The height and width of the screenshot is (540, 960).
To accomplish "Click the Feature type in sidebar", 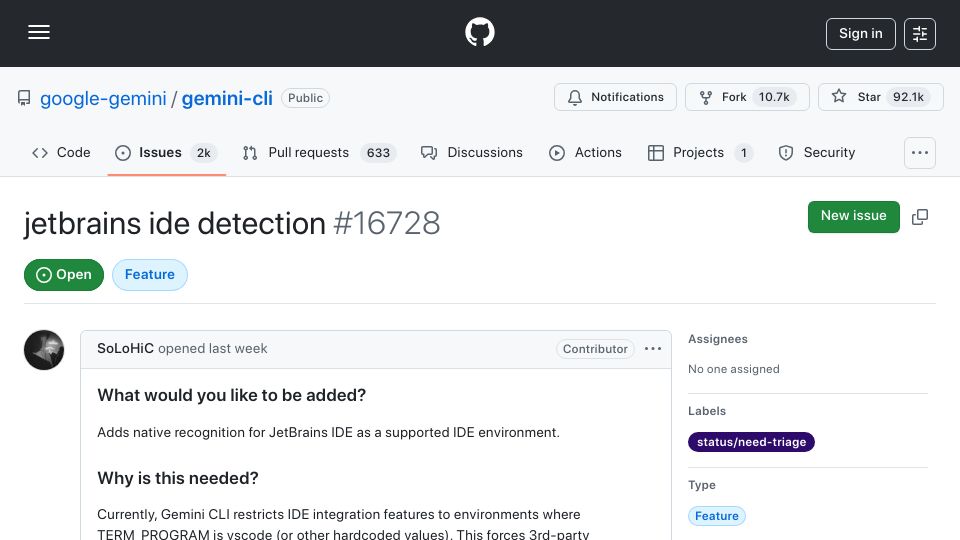I will point(716,516).
